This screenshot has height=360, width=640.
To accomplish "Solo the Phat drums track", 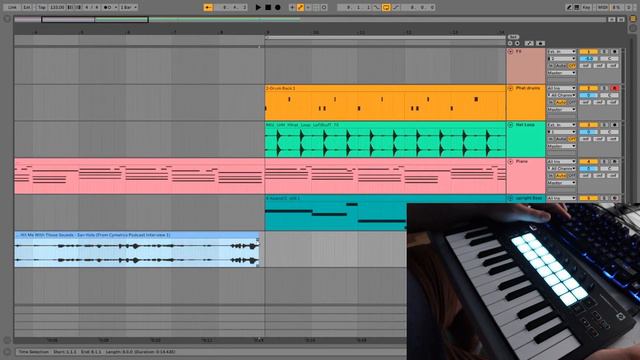I will pos(604,88).
